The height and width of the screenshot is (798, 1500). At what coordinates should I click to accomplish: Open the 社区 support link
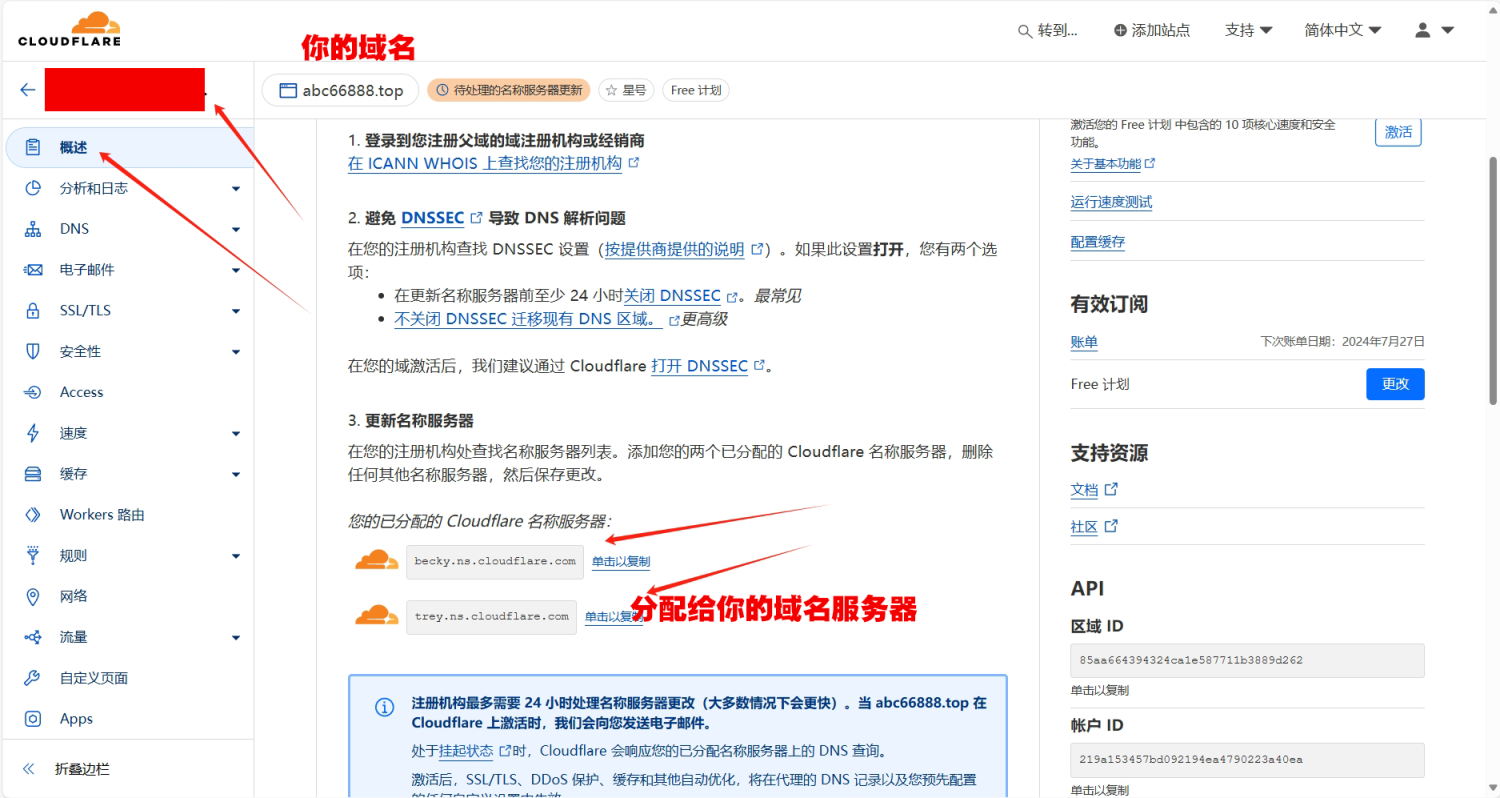(1094, 527)
